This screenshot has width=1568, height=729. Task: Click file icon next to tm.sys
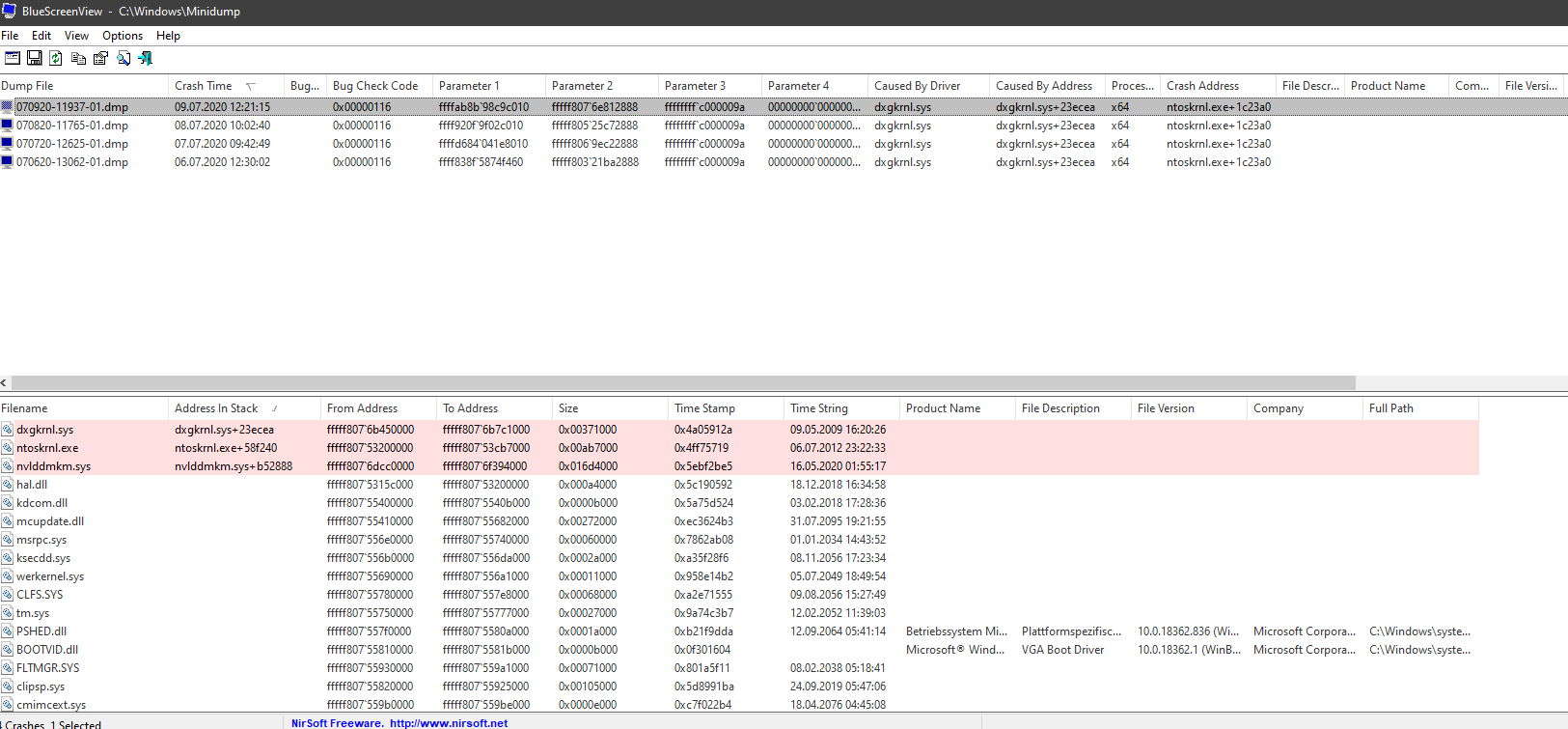[7, 613]
